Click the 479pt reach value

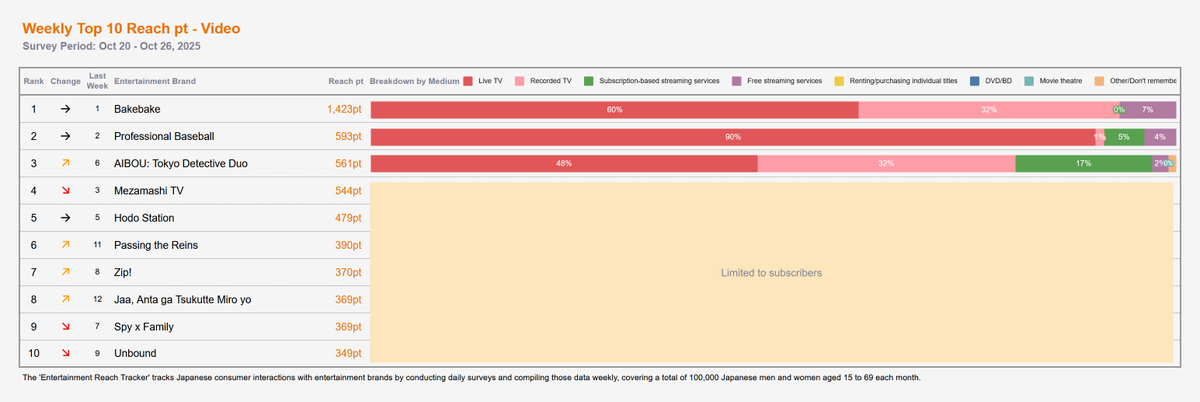click(x=349, y=218)
